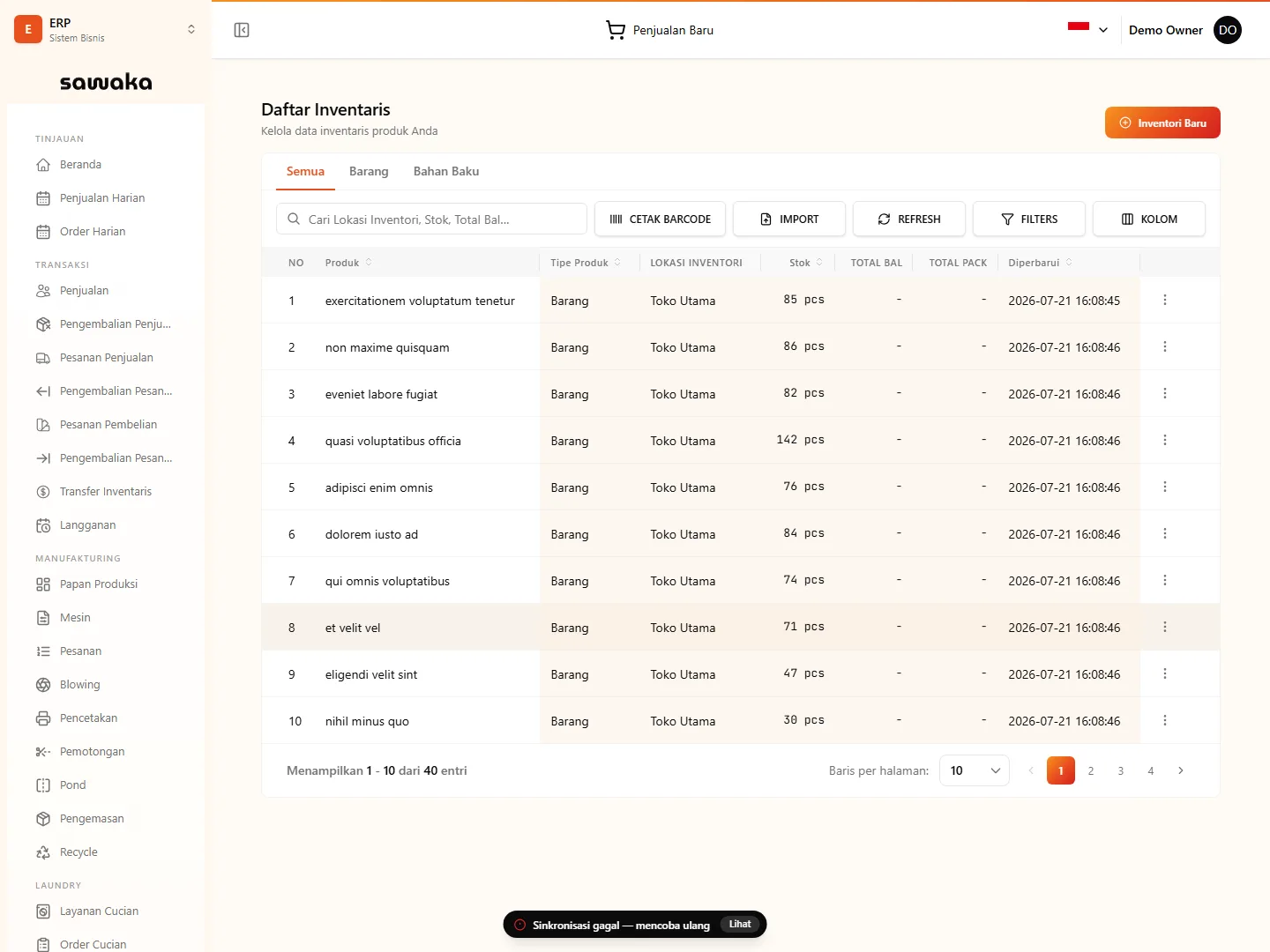Switch to the Bahan Baku tab
The width and height of the screenshot is (1270, 952).
click(446, 172)
